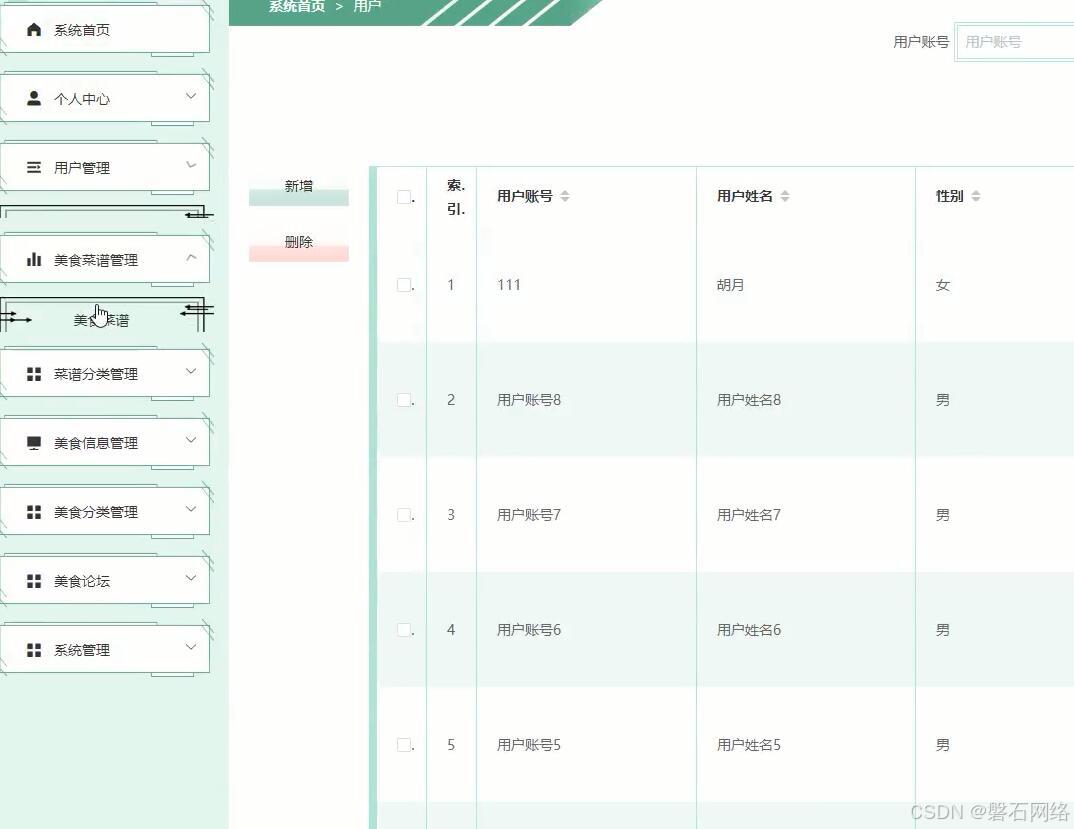
Task: Click the list icon for 用户管理
Action: (34, 167)
